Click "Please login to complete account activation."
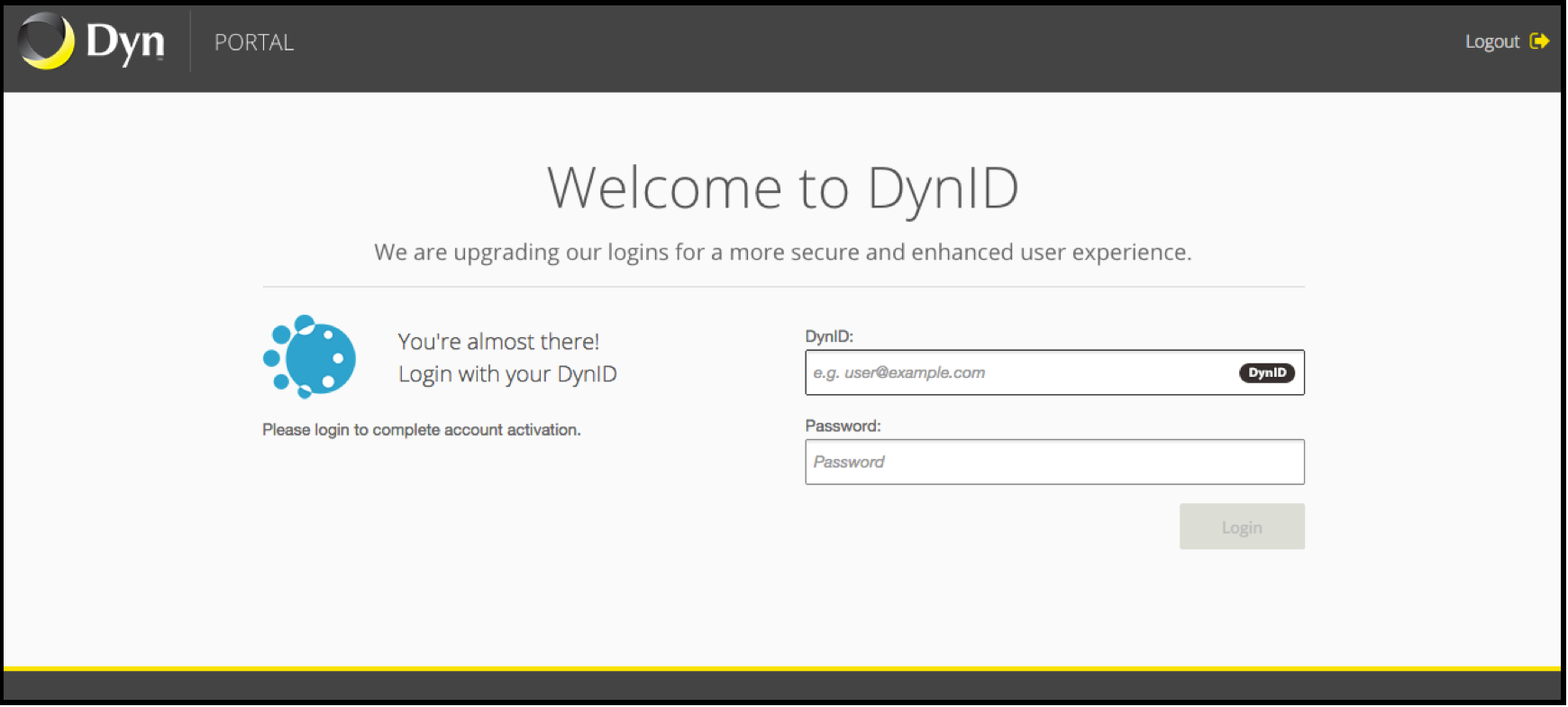The image size is (1568, 707). click(x=422, y=430)
